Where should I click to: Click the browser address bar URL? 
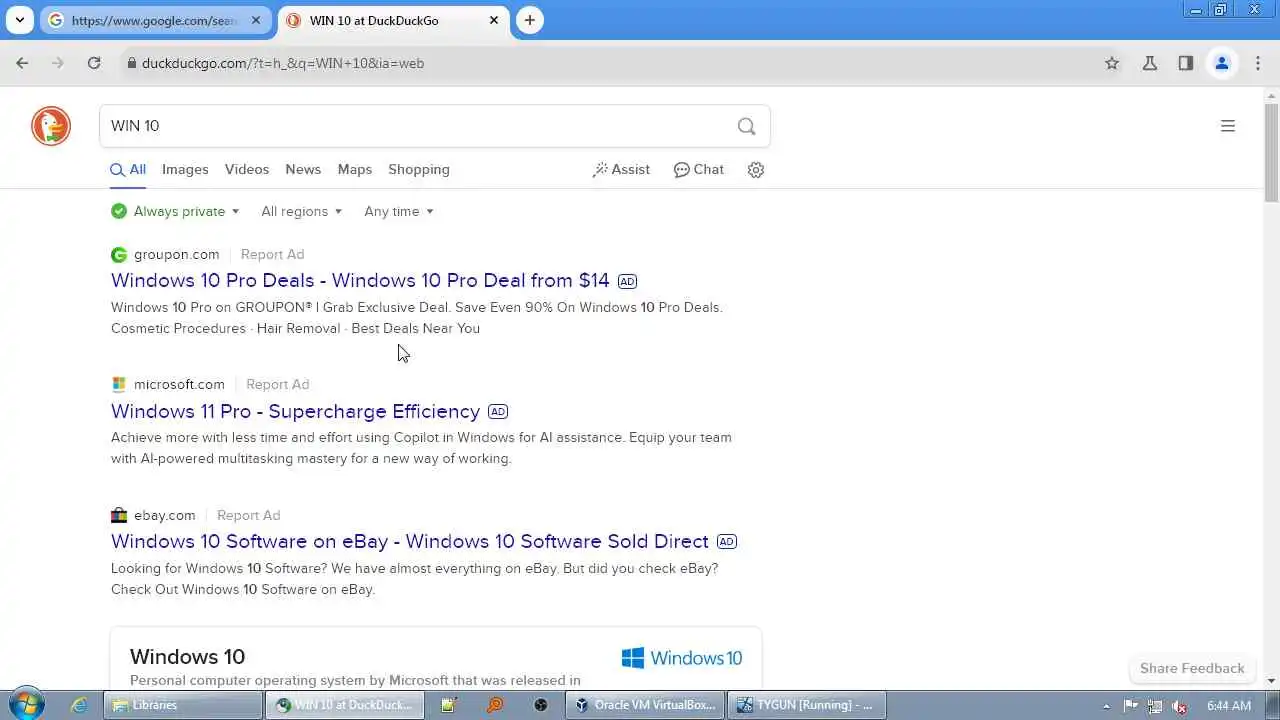click(x=283, y=63)
